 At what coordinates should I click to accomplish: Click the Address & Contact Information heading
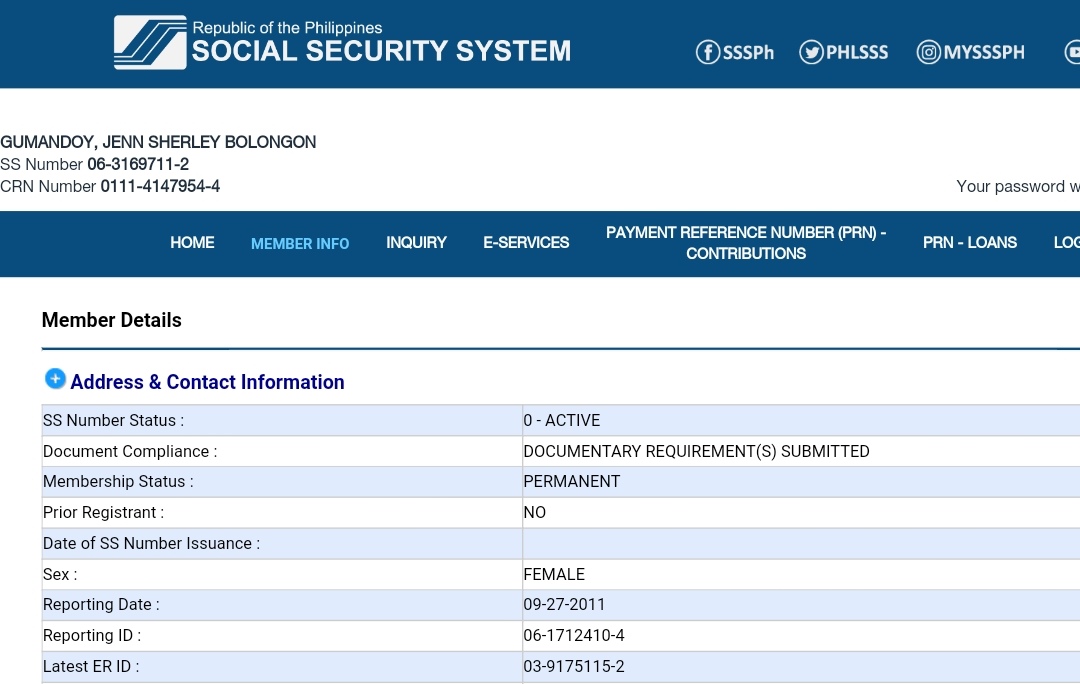click(x=207, y=382)
